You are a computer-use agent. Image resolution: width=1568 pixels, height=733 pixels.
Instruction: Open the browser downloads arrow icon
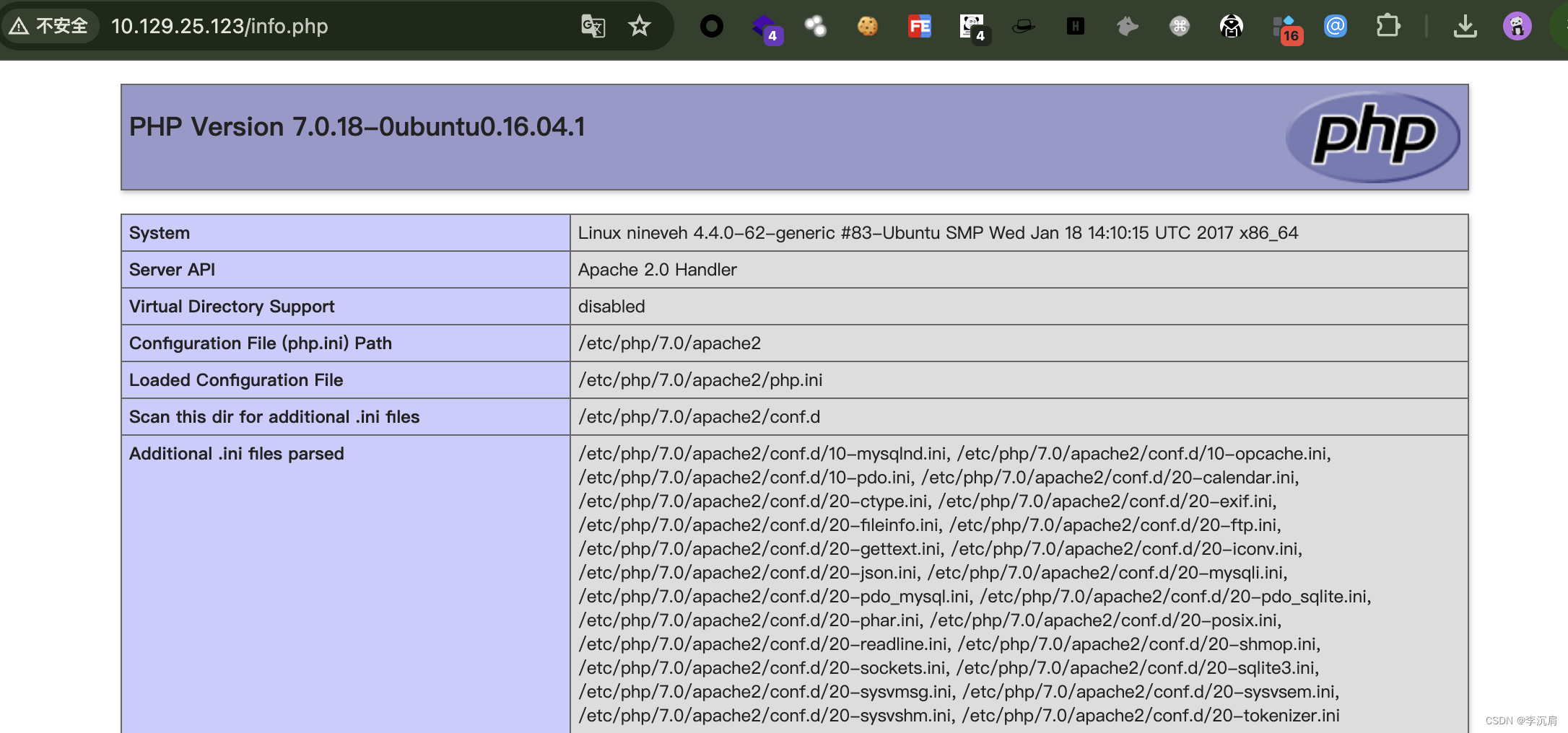[x=1465, y=27]
